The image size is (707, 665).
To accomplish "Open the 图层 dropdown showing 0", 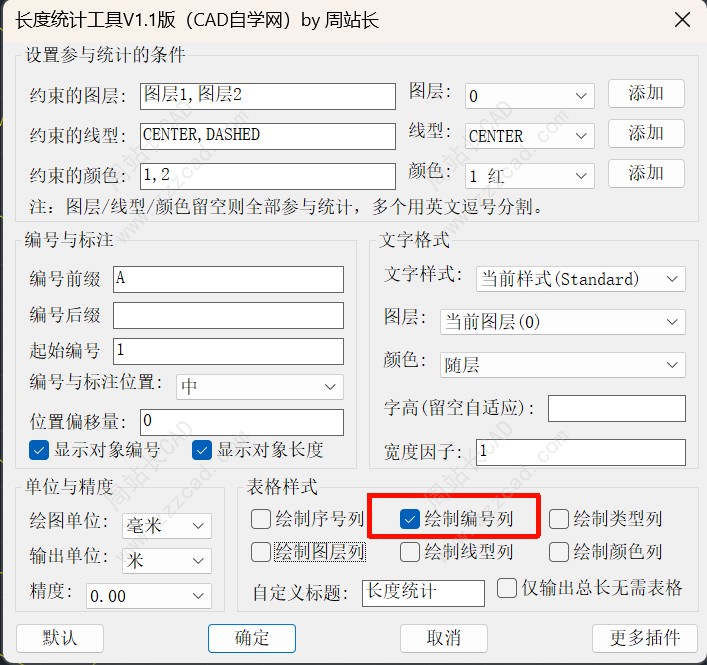I will coord(530,96).
